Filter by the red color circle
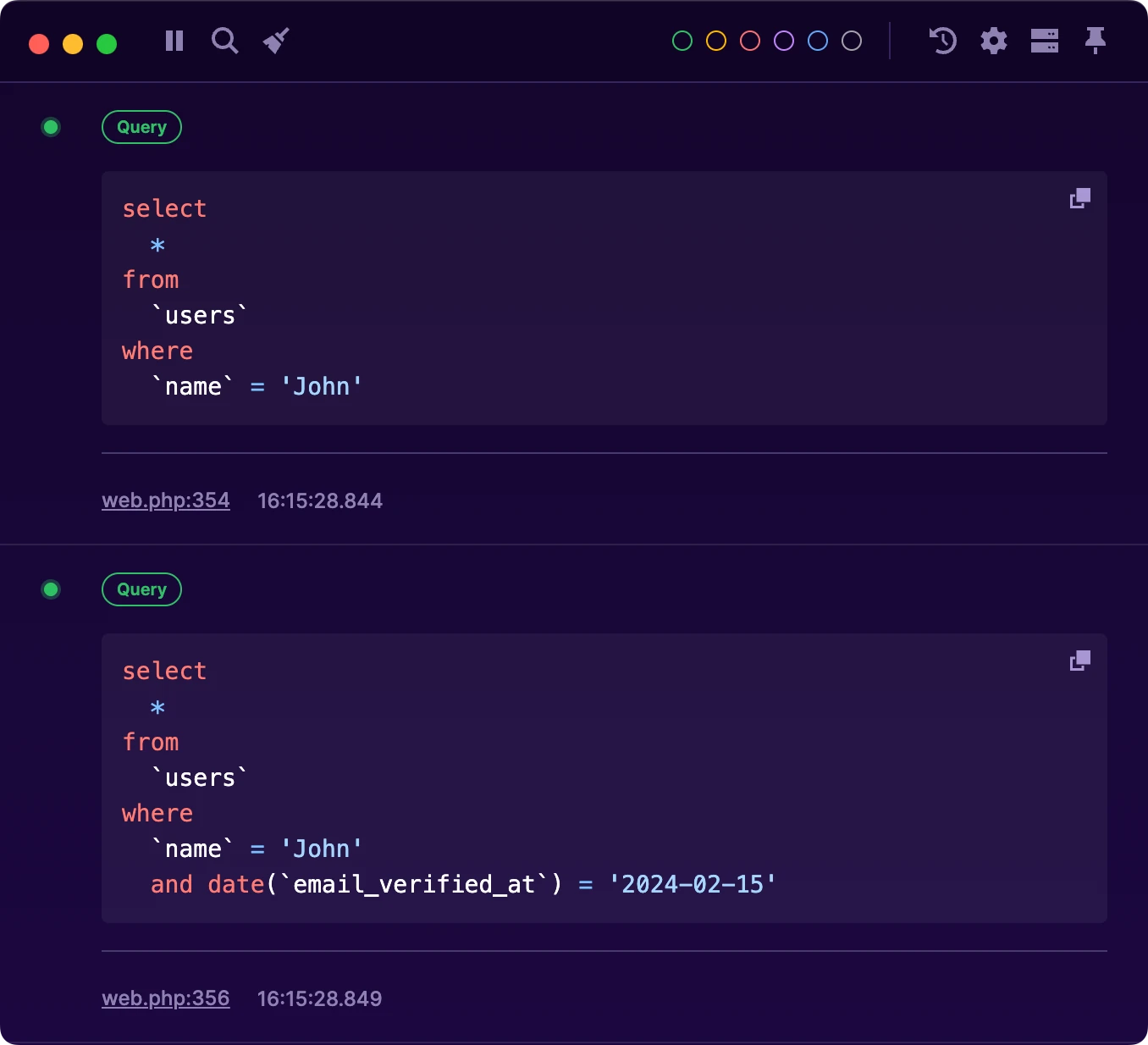 (750, 41)
